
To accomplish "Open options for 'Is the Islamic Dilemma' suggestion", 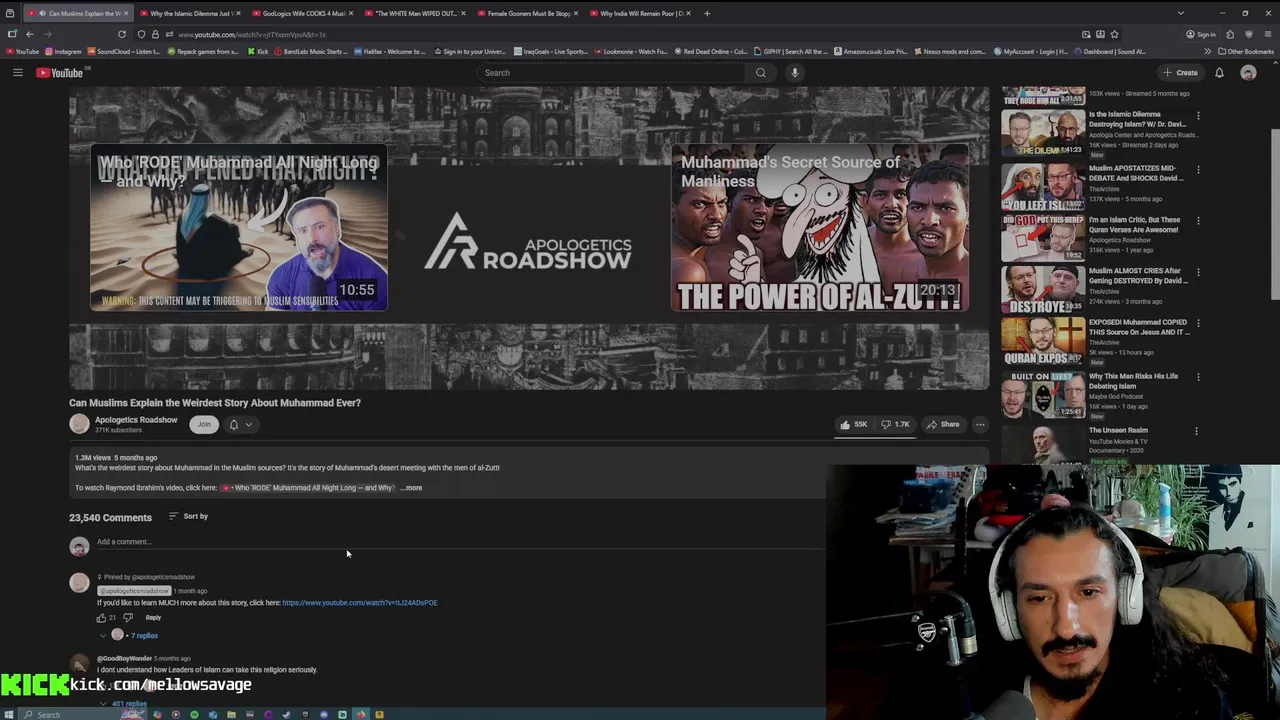I will [x=1198, y=115].
